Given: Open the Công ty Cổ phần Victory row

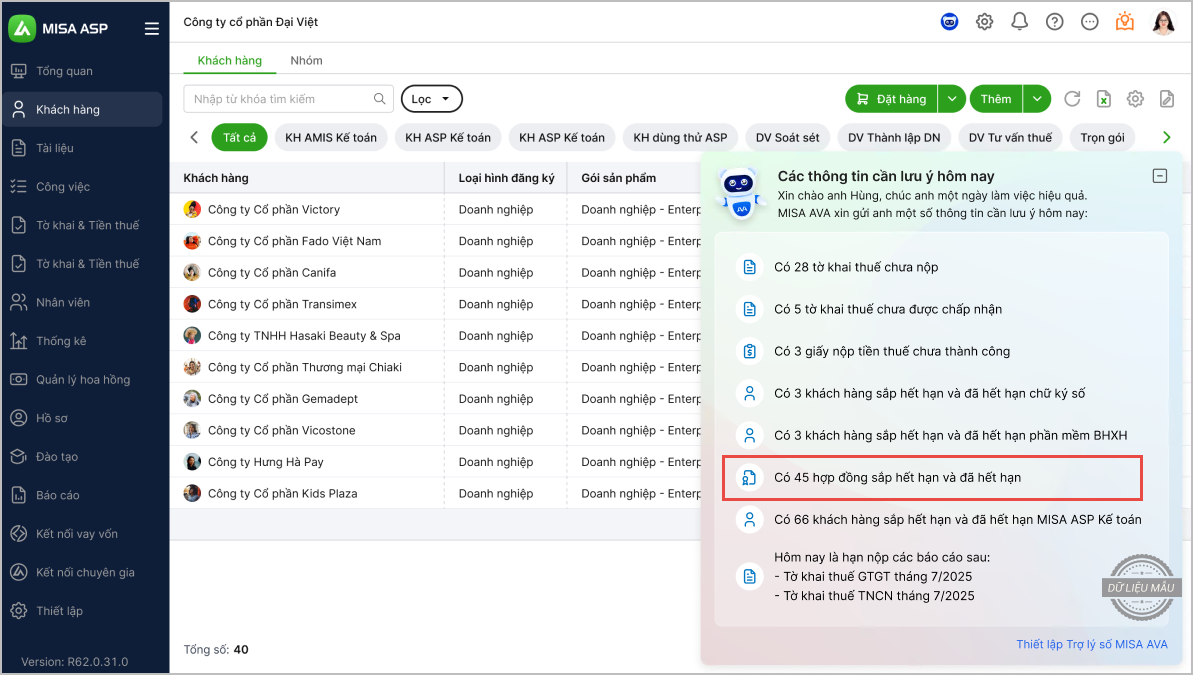Looking at the screenshot, I should click(x=435, y=209).
